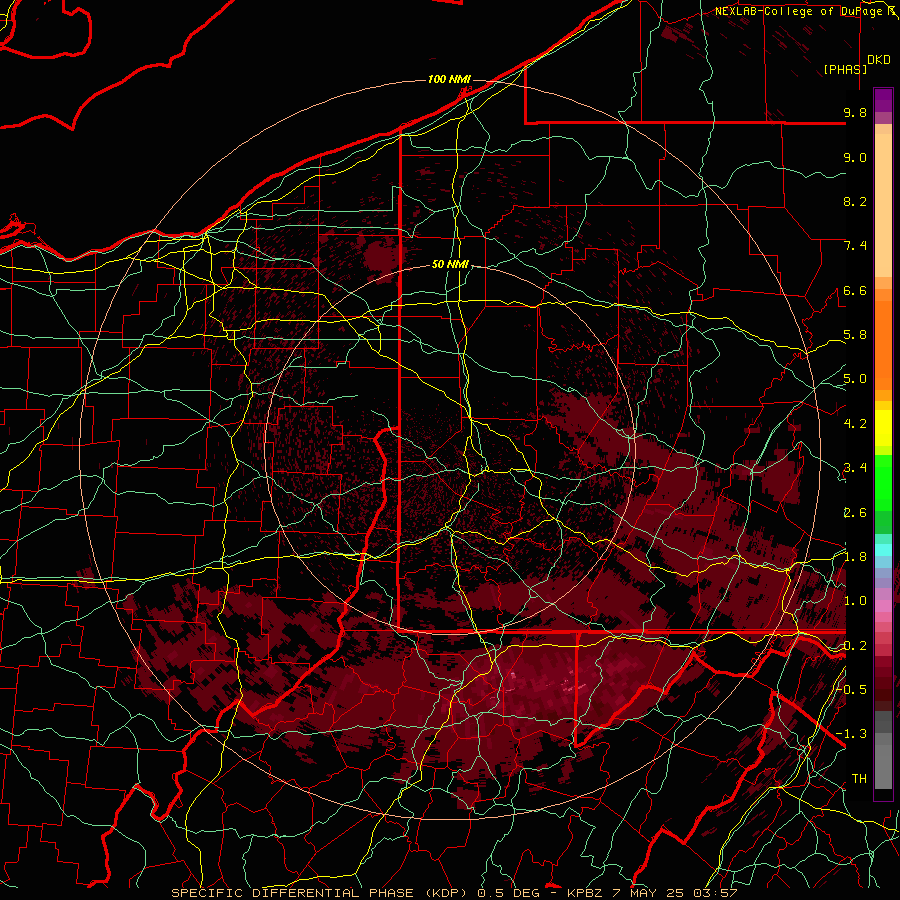Screen dimensions: 900x900
Task: Click the 100 NMI range ring label
Action: 449,79
